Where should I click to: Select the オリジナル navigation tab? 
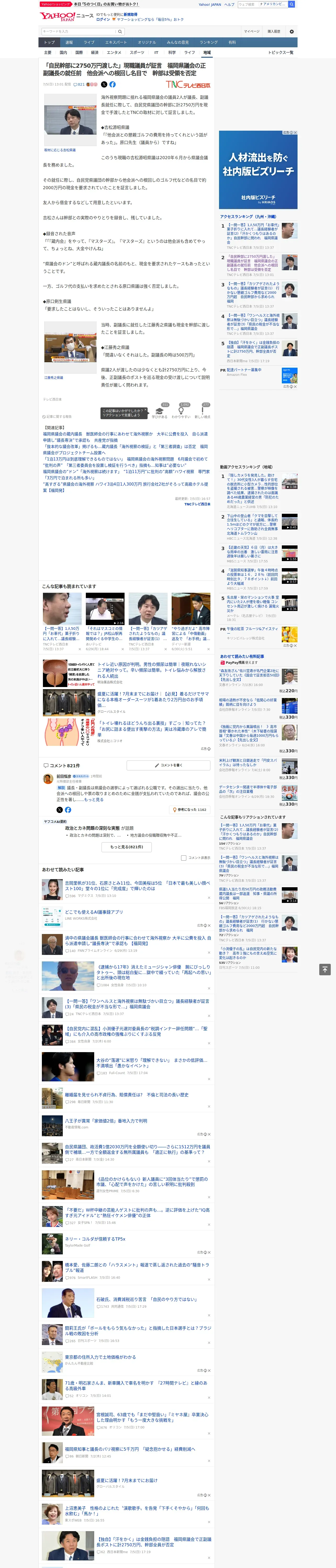(147, 43)
